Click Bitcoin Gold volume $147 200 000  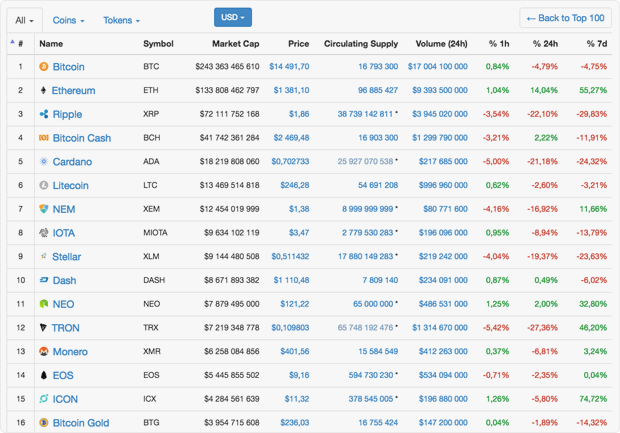point(443,422)
